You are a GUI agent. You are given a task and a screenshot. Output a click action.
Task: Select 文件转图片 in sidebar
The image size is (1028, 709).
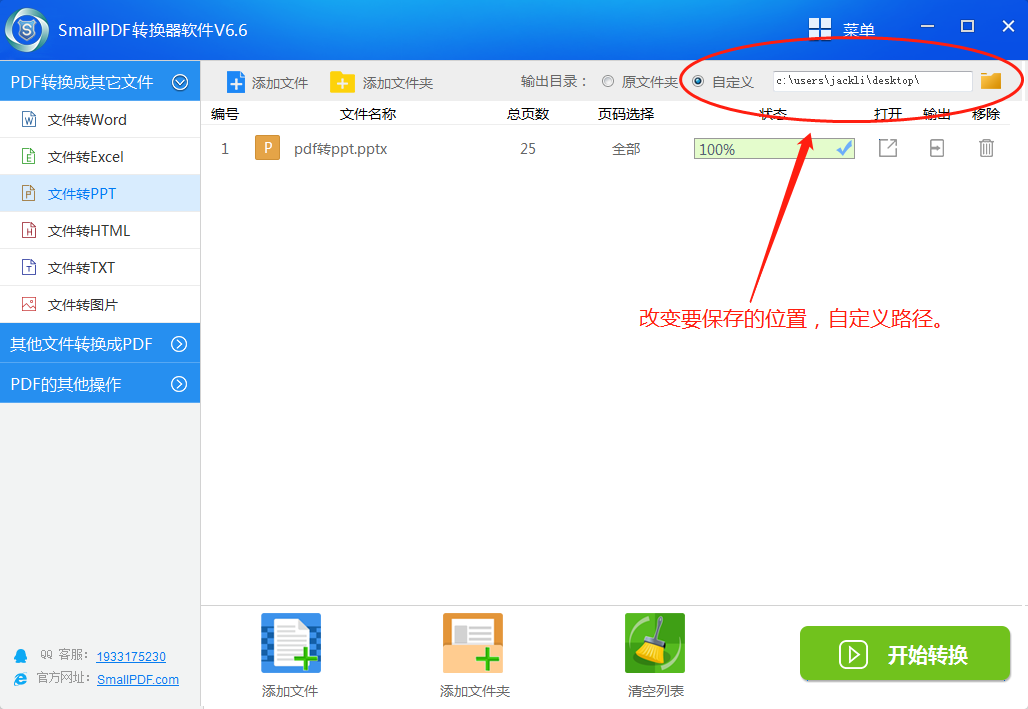100,304
